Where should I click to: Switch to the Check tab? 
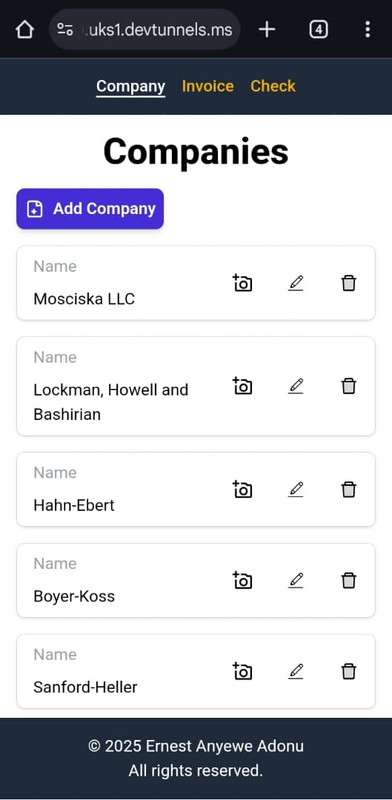coord(273,86)
